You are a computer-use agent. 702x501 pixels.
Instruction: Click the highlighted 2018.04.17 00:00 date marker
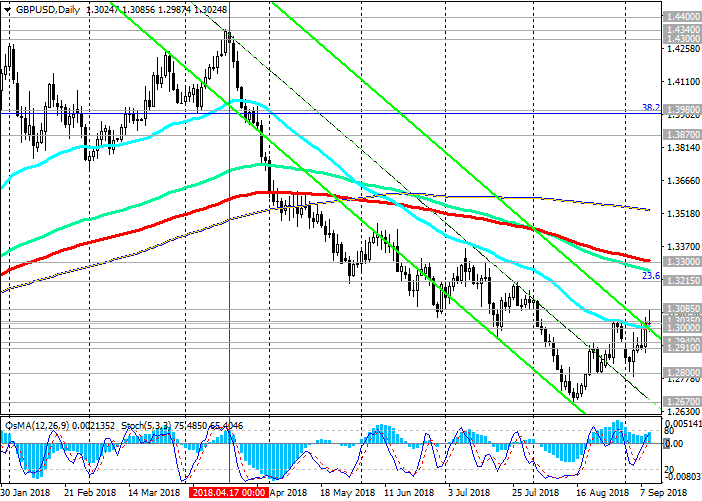(230, 493)
